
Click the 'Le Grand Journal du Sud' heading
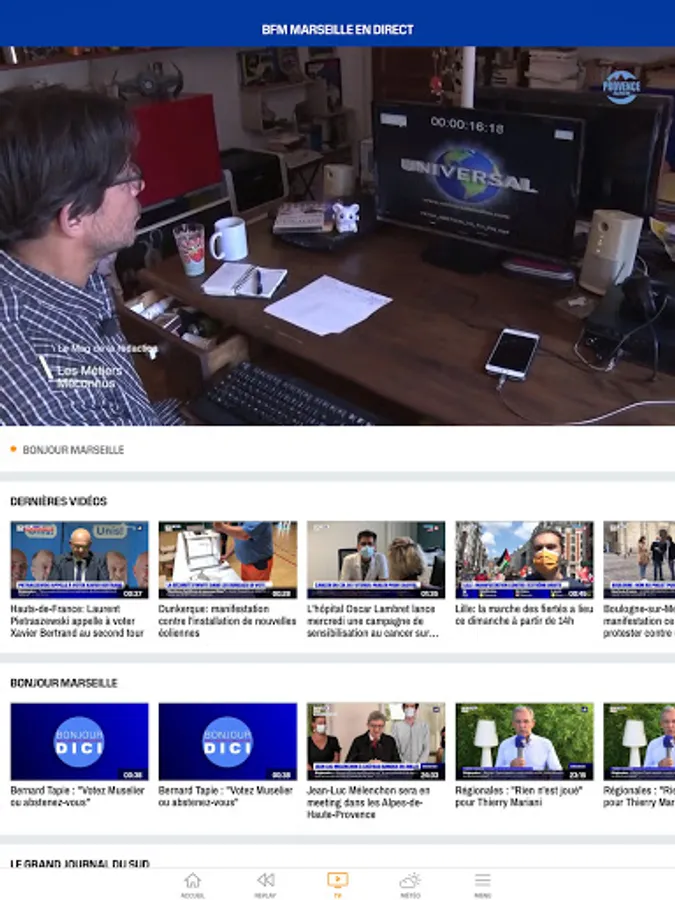click(80, 863)
